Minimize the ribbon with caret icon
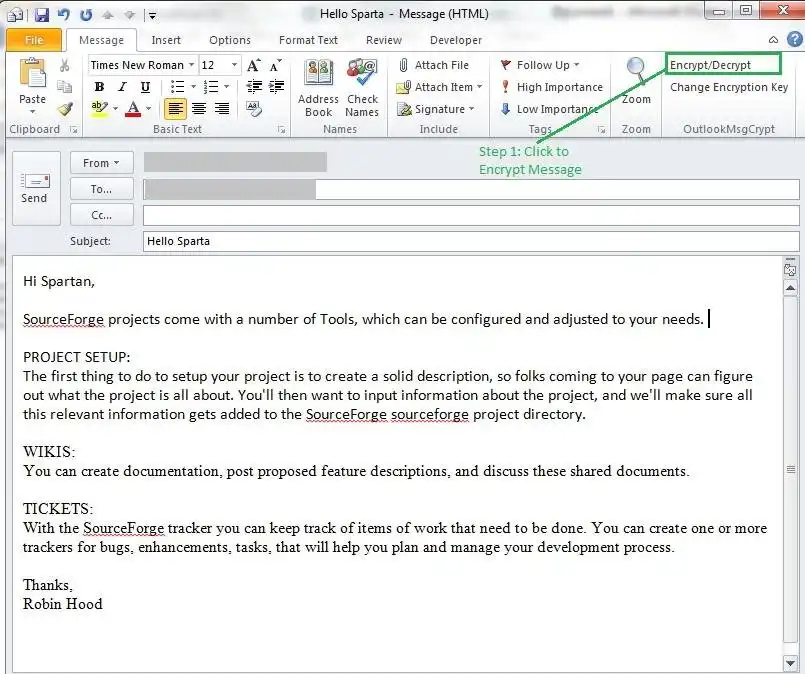805x674 pixels. click(x=773, y=40)
